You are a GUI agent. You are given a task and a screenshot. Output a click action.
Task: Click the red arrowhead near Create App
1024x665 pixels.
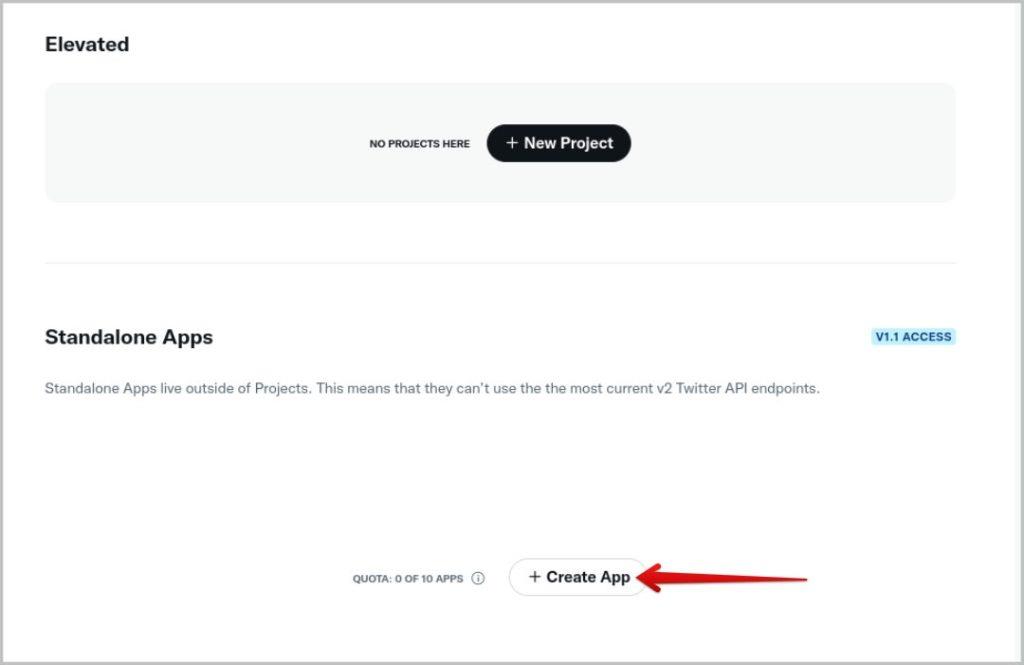click(649, 578)
